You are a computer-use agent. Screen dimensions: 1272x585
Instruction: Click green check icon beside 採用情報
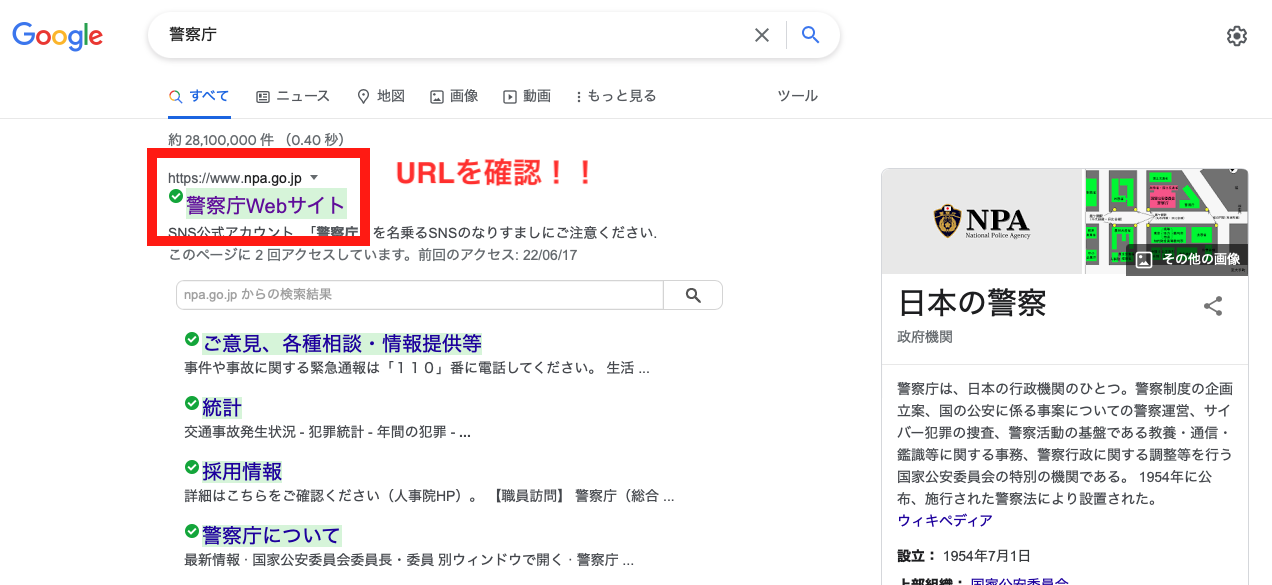tap(192, 467)
